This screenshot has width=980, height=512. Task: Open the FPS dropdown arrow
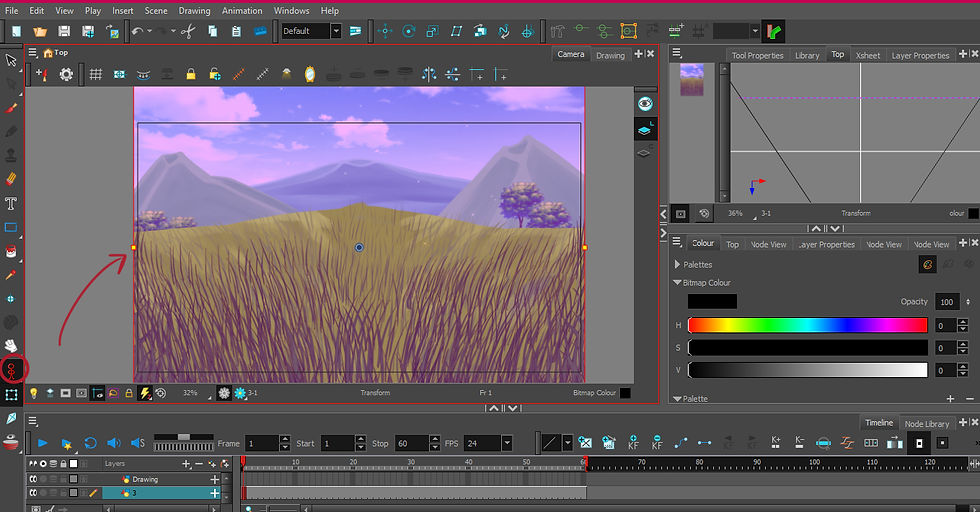[507, 443]
